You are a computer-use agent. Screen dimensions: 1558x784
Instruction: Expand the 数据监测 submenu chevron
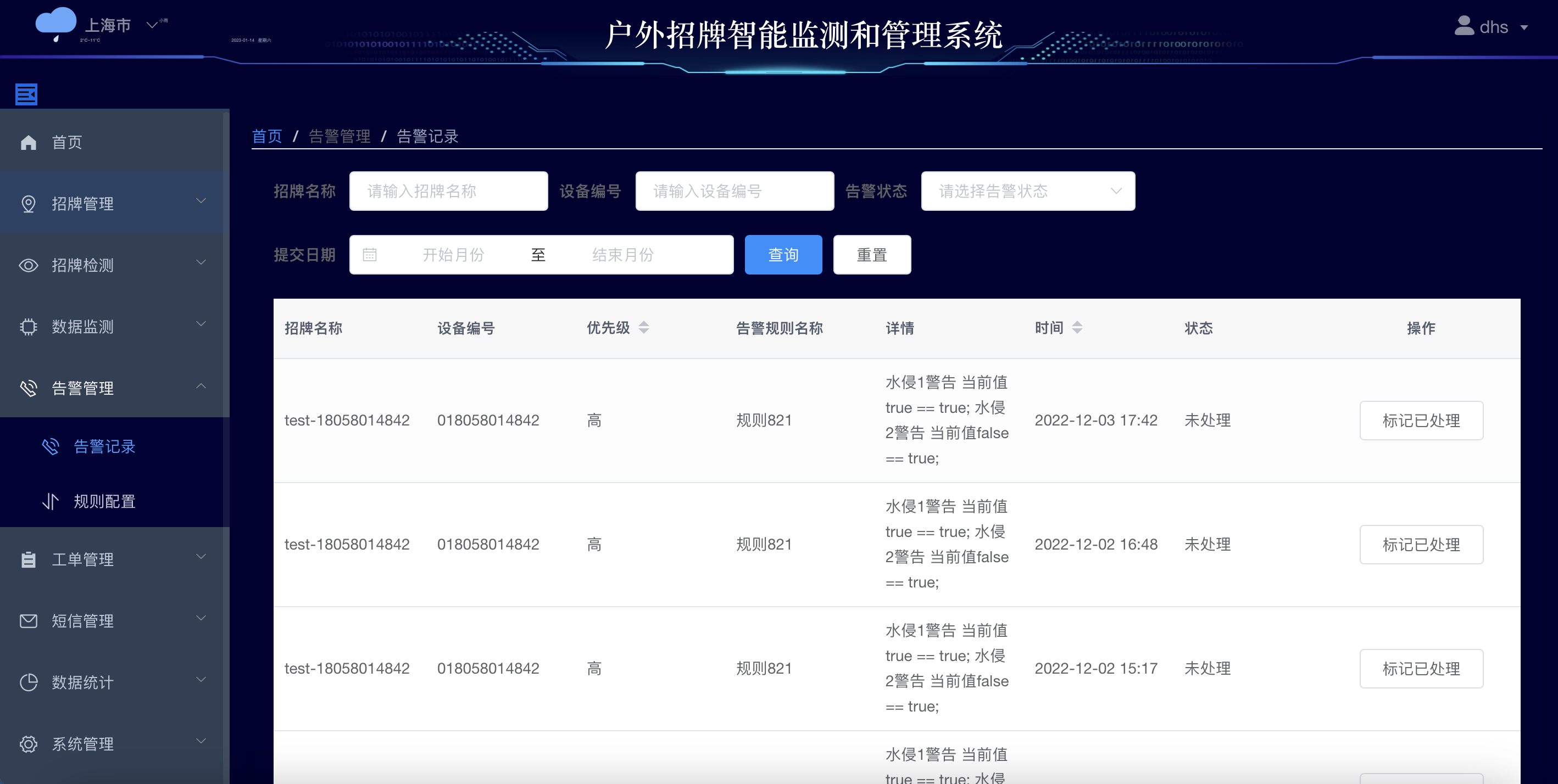click(x=202, y=324)
